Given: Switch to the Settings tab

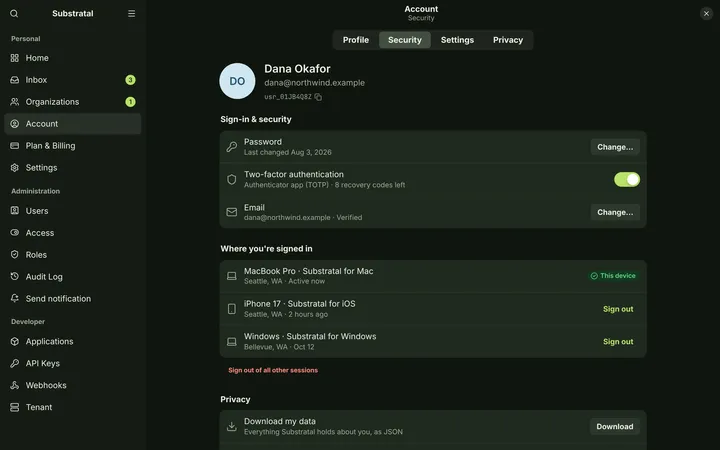Looking at the screenshot, I should 457,40.
